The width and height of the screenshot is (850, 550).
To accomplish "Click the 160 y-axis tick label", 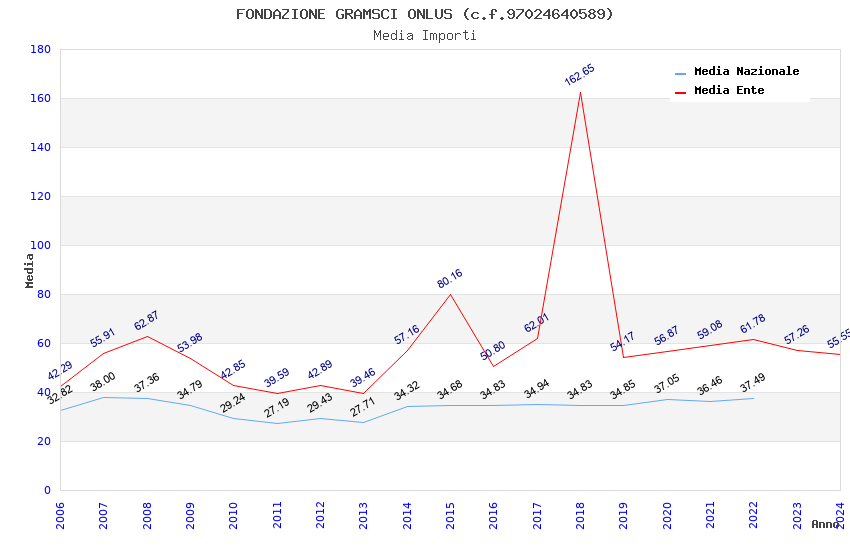I will coord(41,98).
